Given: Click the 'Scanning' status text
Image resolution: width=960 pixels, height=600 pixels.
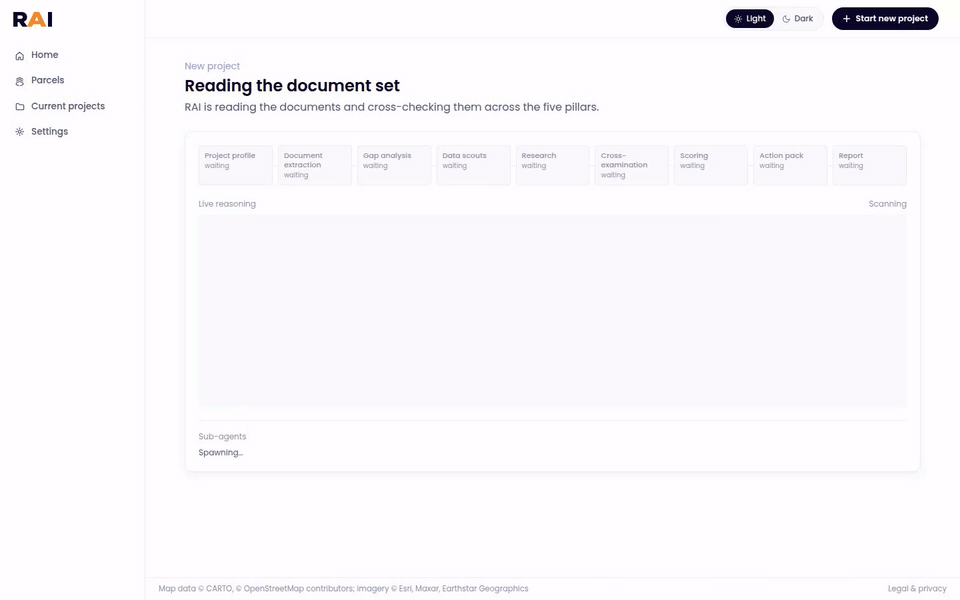Looking at the screenshot, I should [x=887, y=204].
